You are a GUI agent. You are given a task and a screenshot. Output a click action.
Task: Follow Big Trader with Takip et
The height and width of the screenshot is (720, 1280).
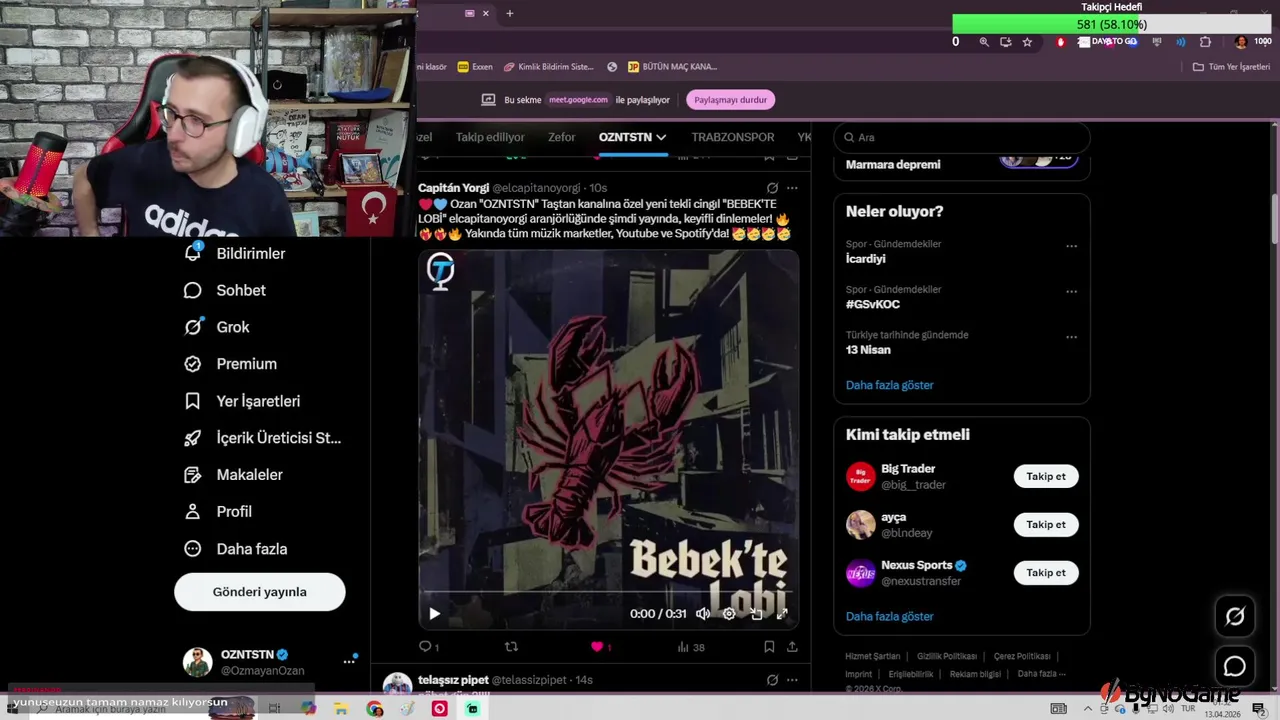1046,476
